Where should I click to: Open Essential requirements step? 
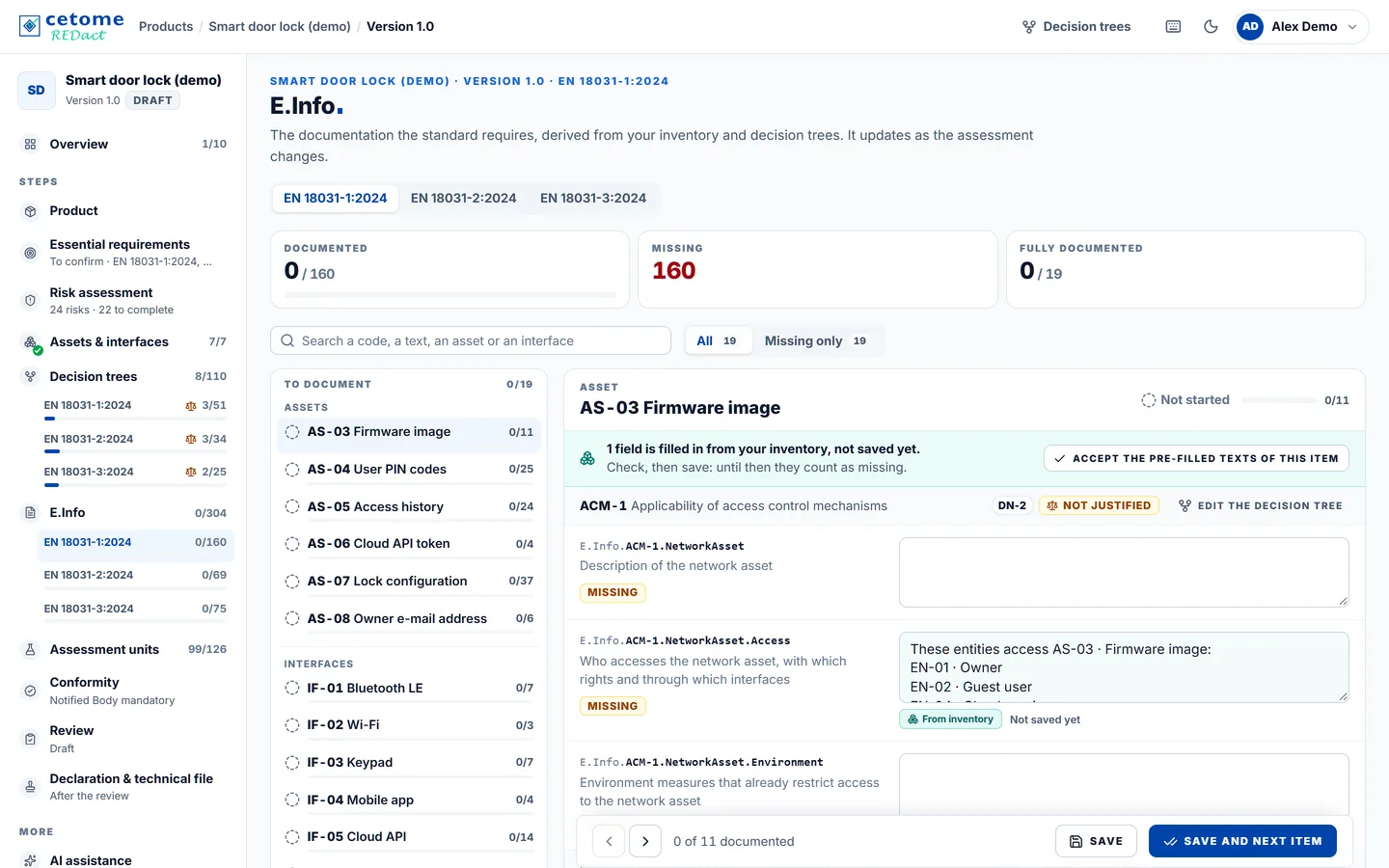coord(123,252)
